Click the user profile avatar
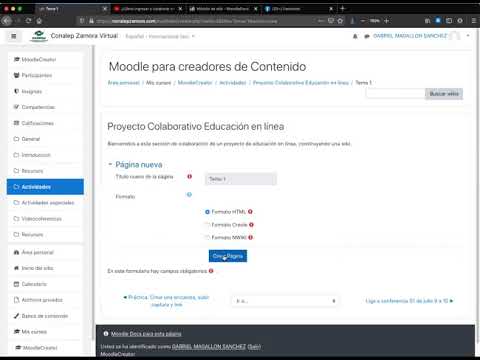The width and height of the screenshot is (480, 360). pyautogui.click(x=455, y=36)
